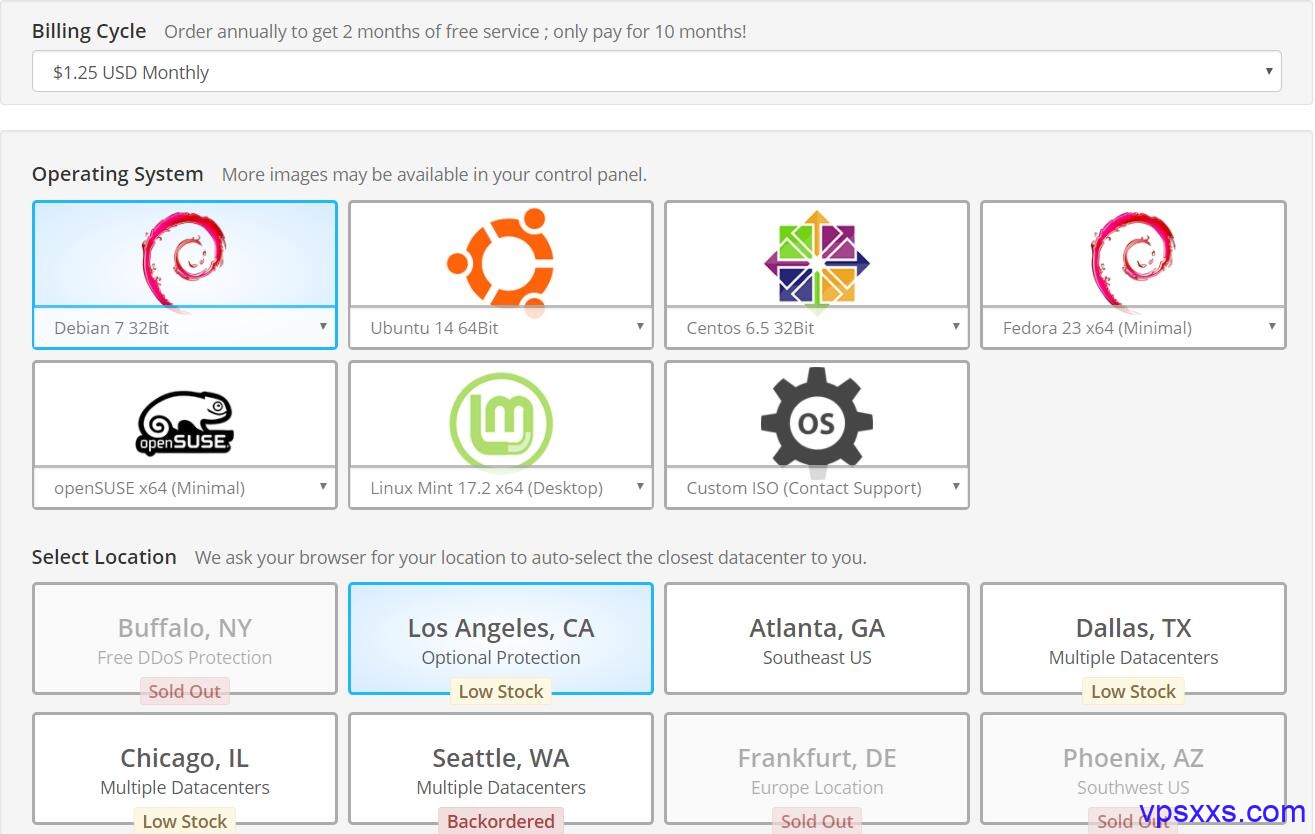Click the 'More images may be available' note
Viewport: 1315px width, 834px height.
click(x=434, y=175)
